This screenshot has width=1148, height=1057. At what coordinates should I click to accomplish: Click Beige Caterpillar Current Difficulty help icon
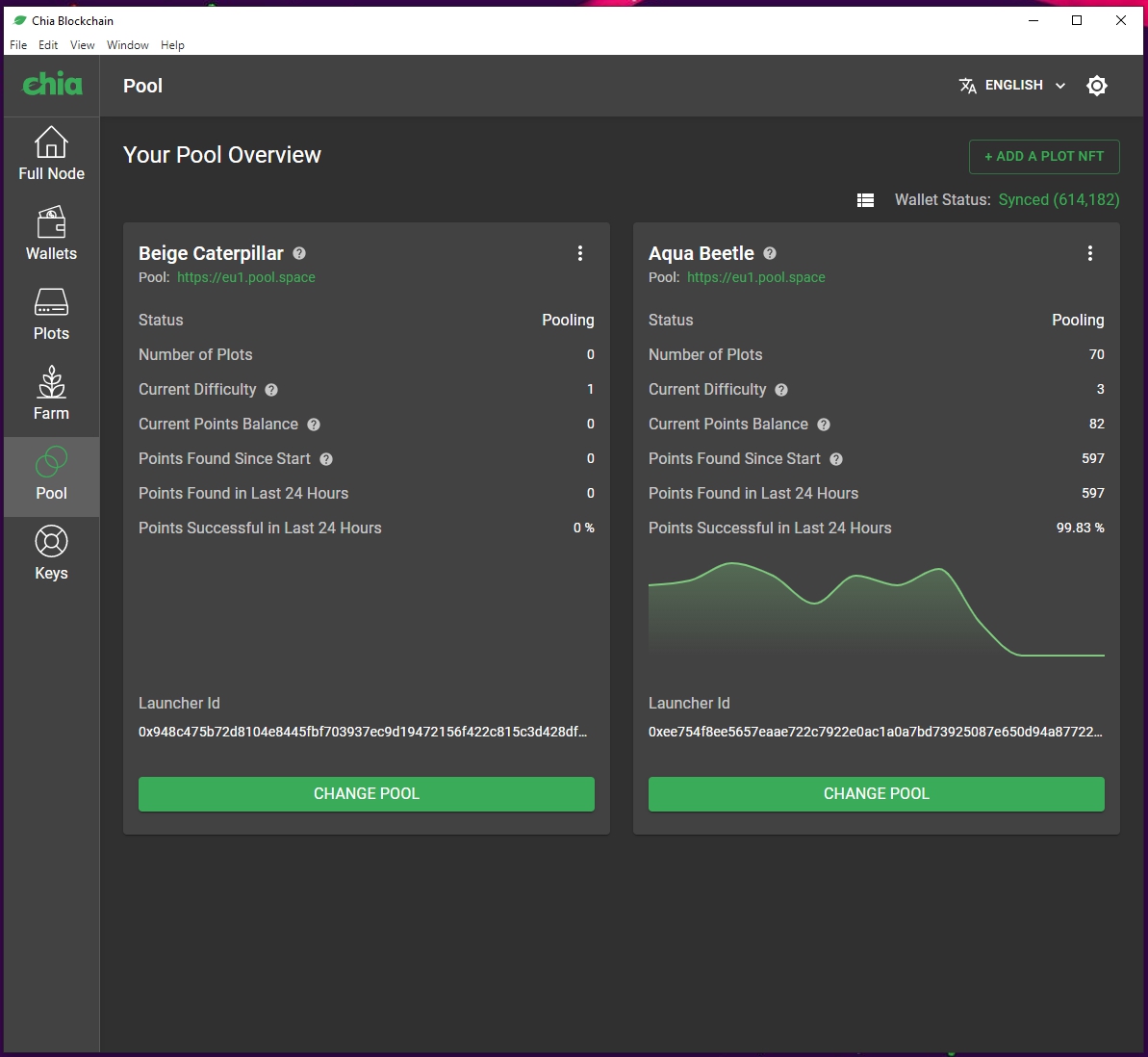click(271, 390)
